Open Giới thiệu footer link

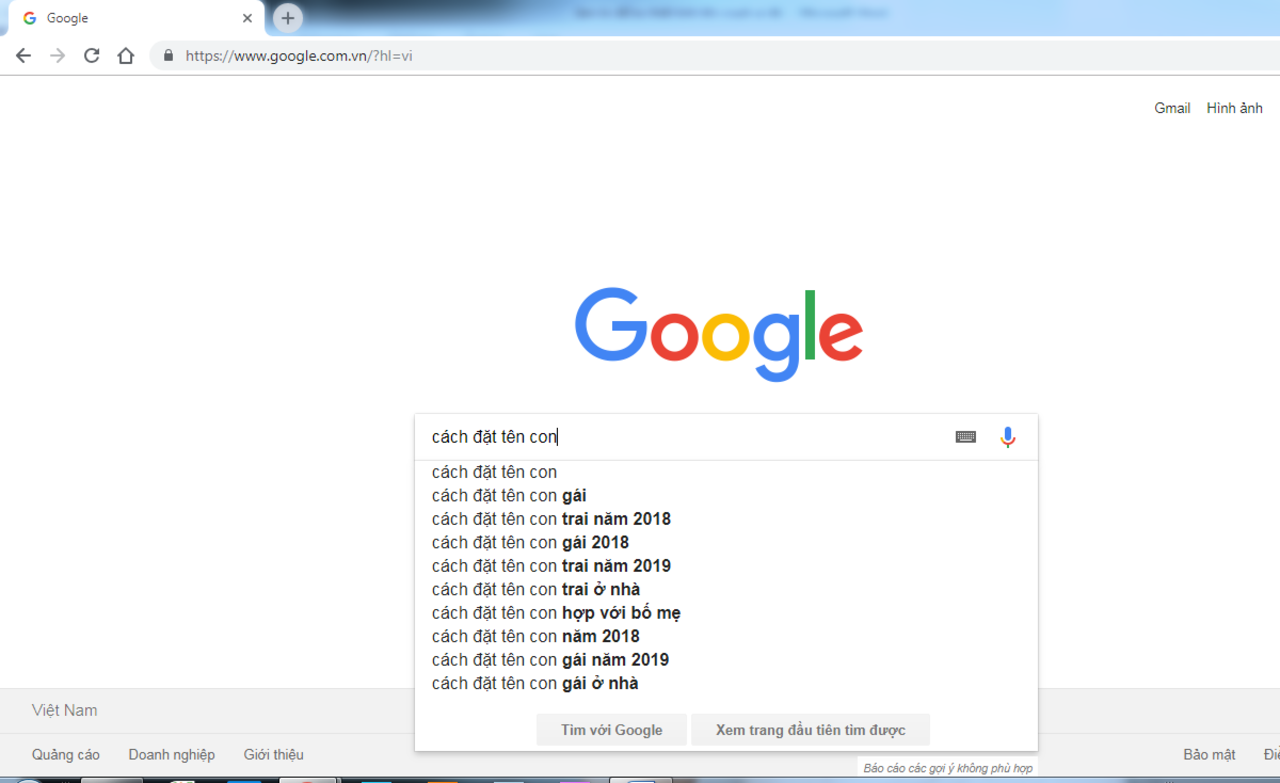coord(273,755)
